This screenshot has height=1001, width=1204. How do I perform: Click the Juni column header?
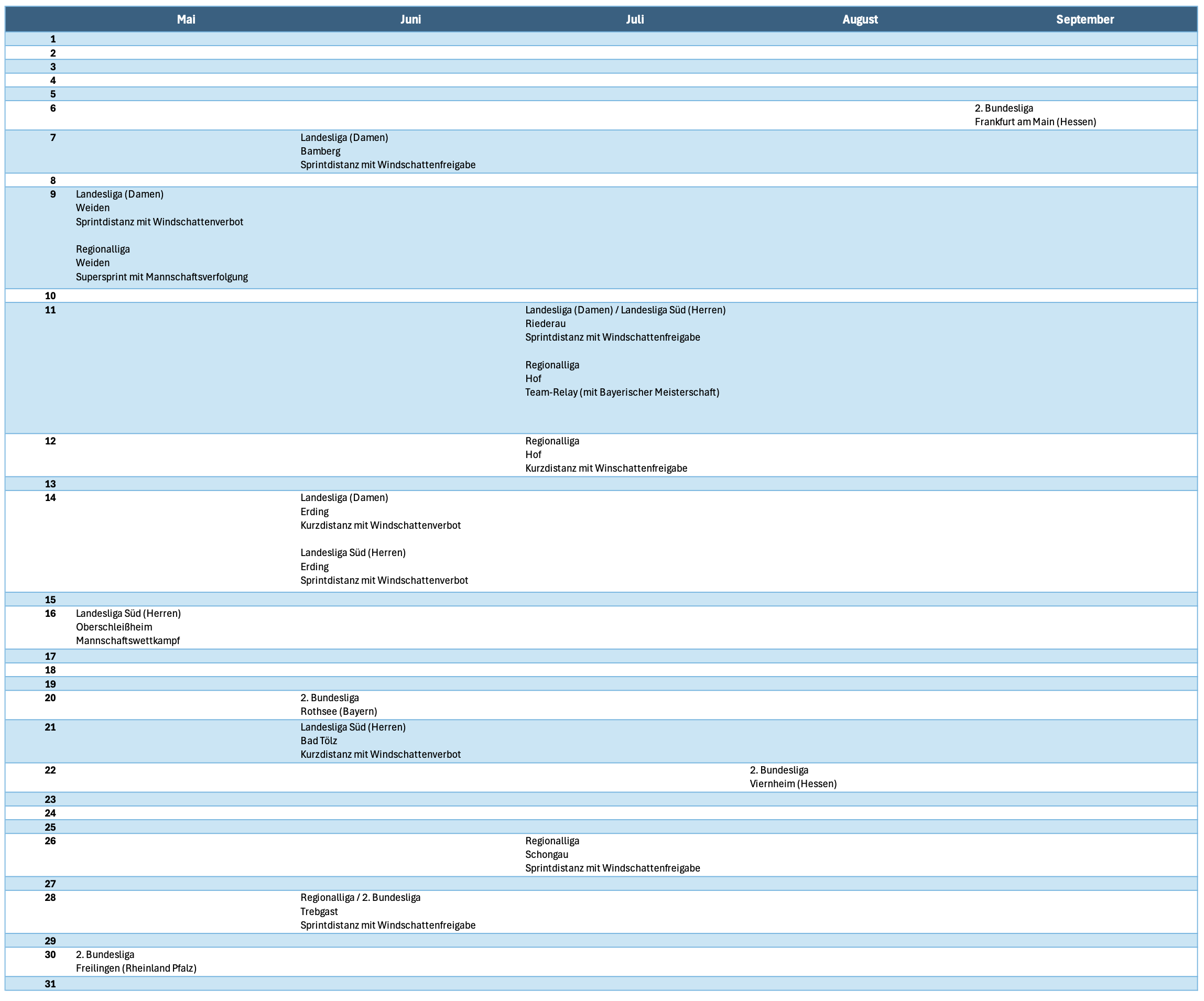pos(410,19)
